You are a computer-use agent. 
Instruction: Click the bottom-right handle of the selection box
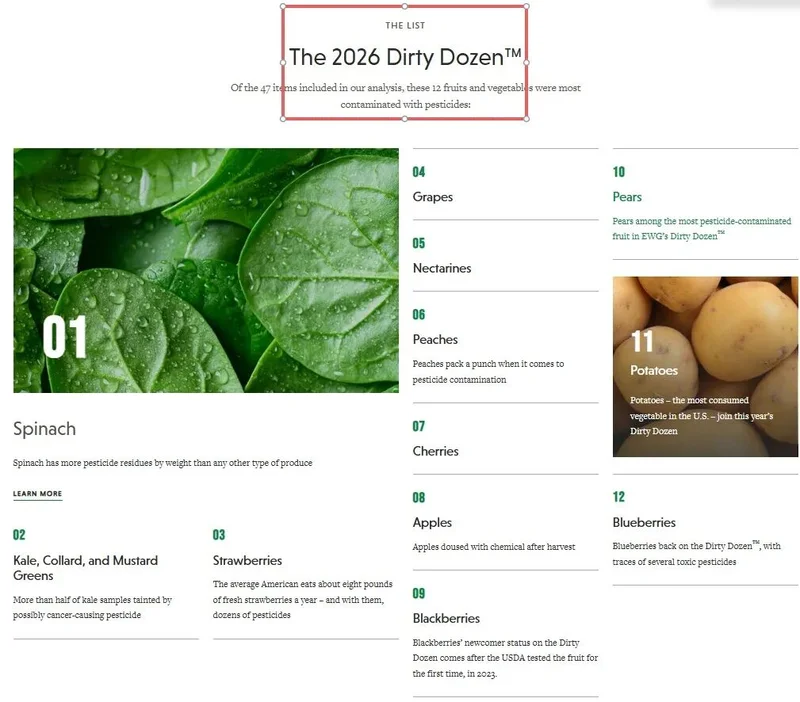coord(526,118)
